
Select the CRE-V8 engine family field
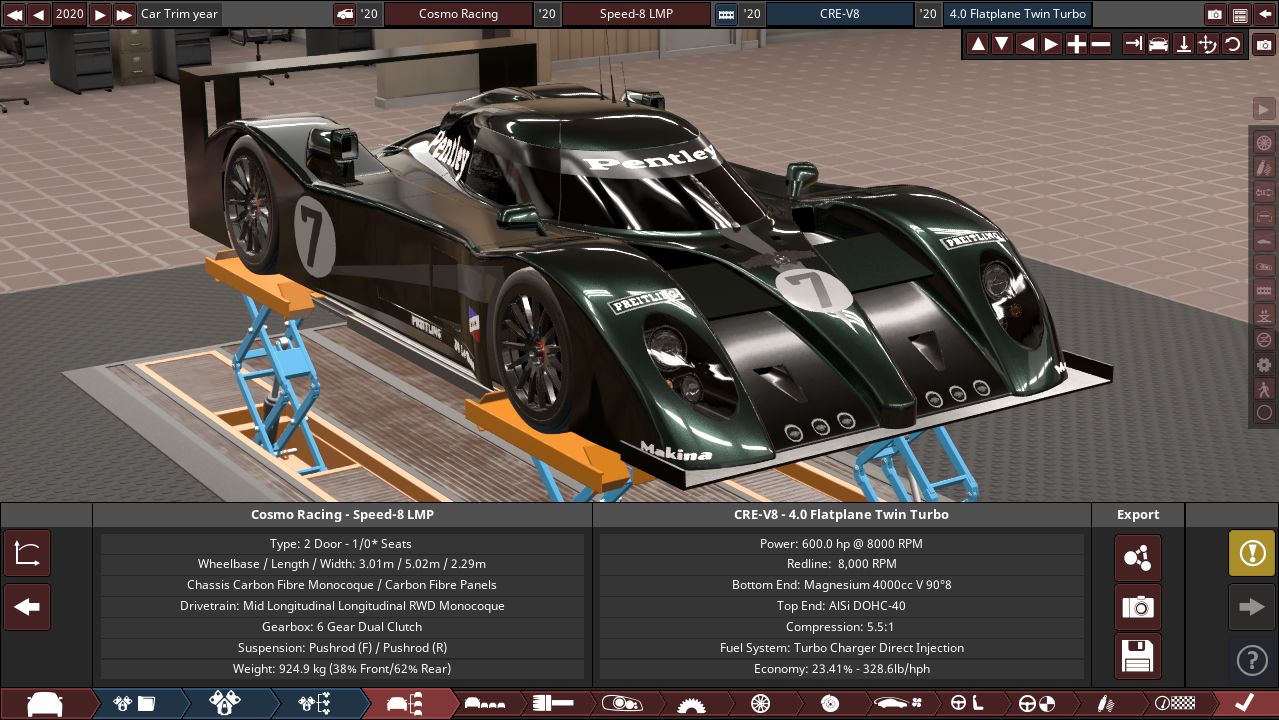[x=839, y=14]
